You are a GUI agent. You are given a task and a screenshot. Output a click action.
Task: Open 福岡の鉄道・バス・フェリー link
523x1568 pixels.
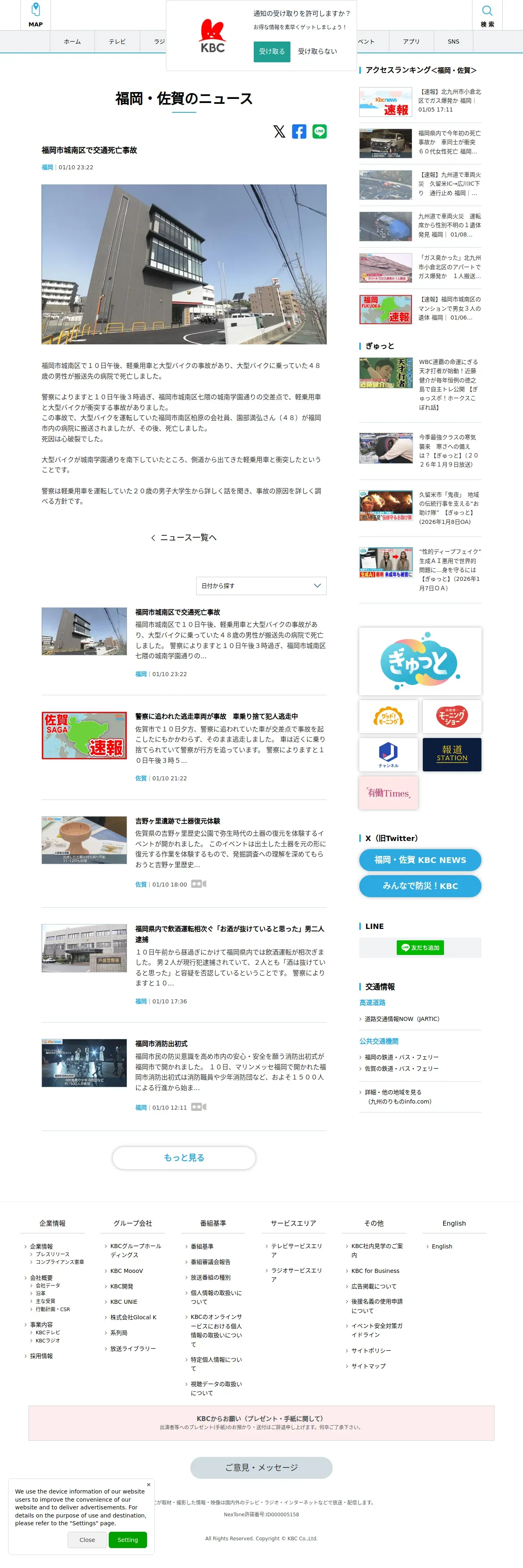401,1057
